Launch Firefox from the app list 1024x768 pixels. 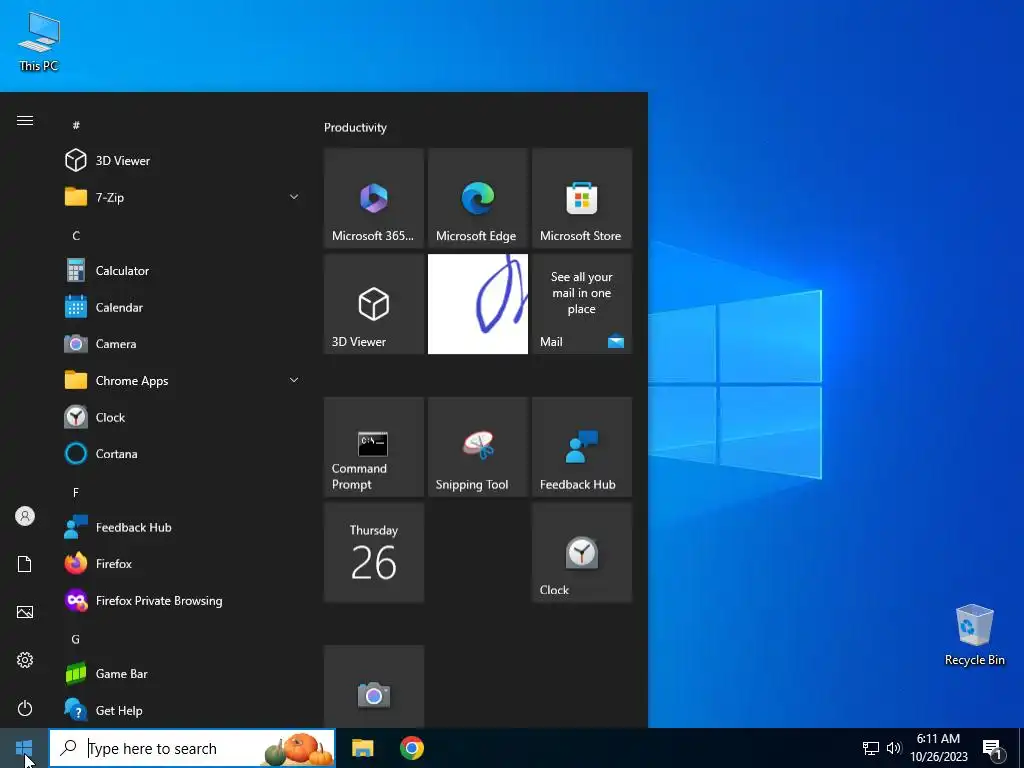click(180, 564)
